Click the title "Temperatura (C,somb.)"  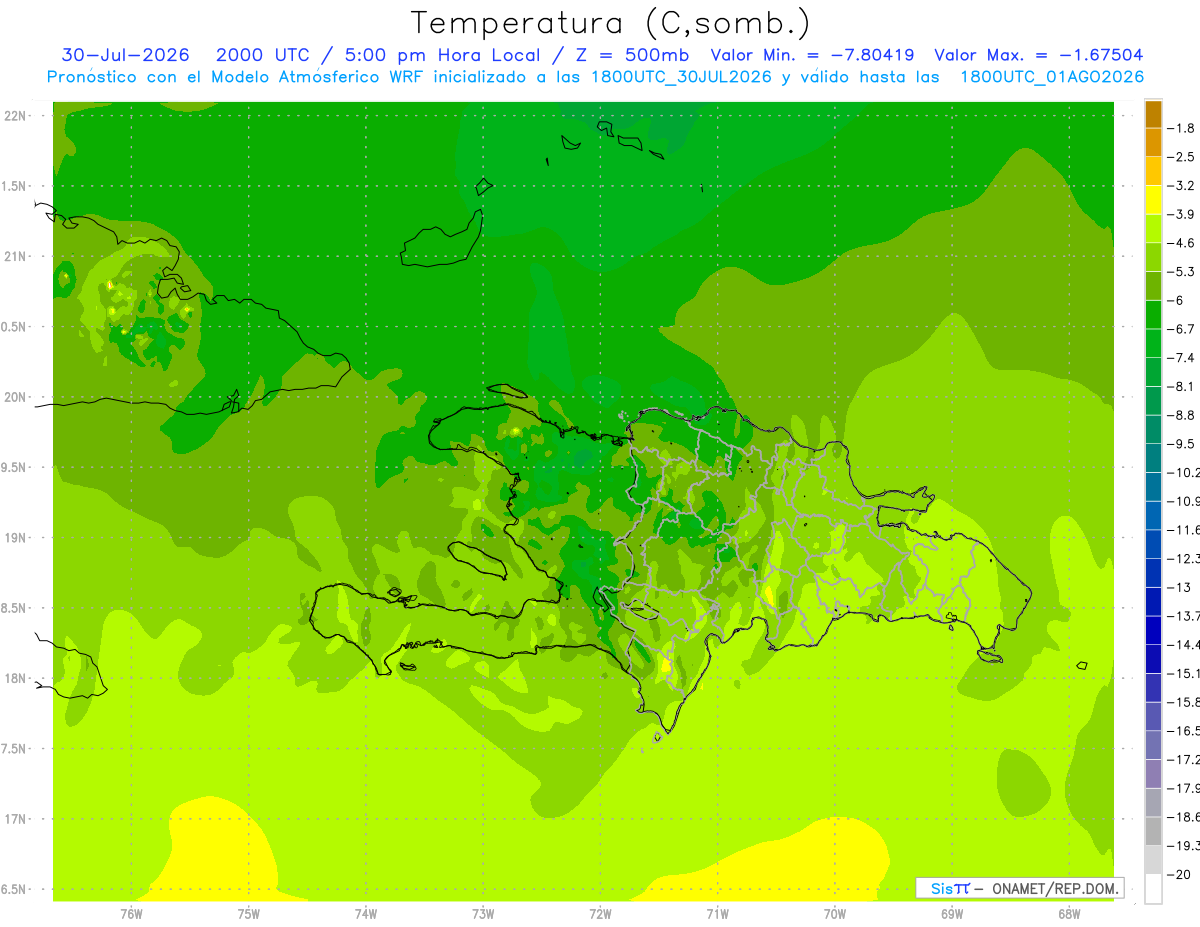[x=610, y=23]
